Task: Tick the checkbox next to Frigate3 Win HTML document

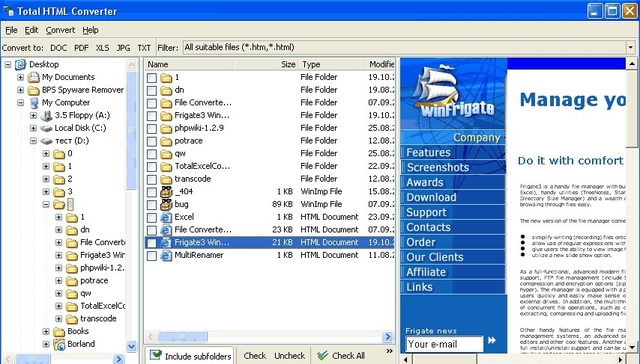Action: pyautogui.click(x=151, y=243)
